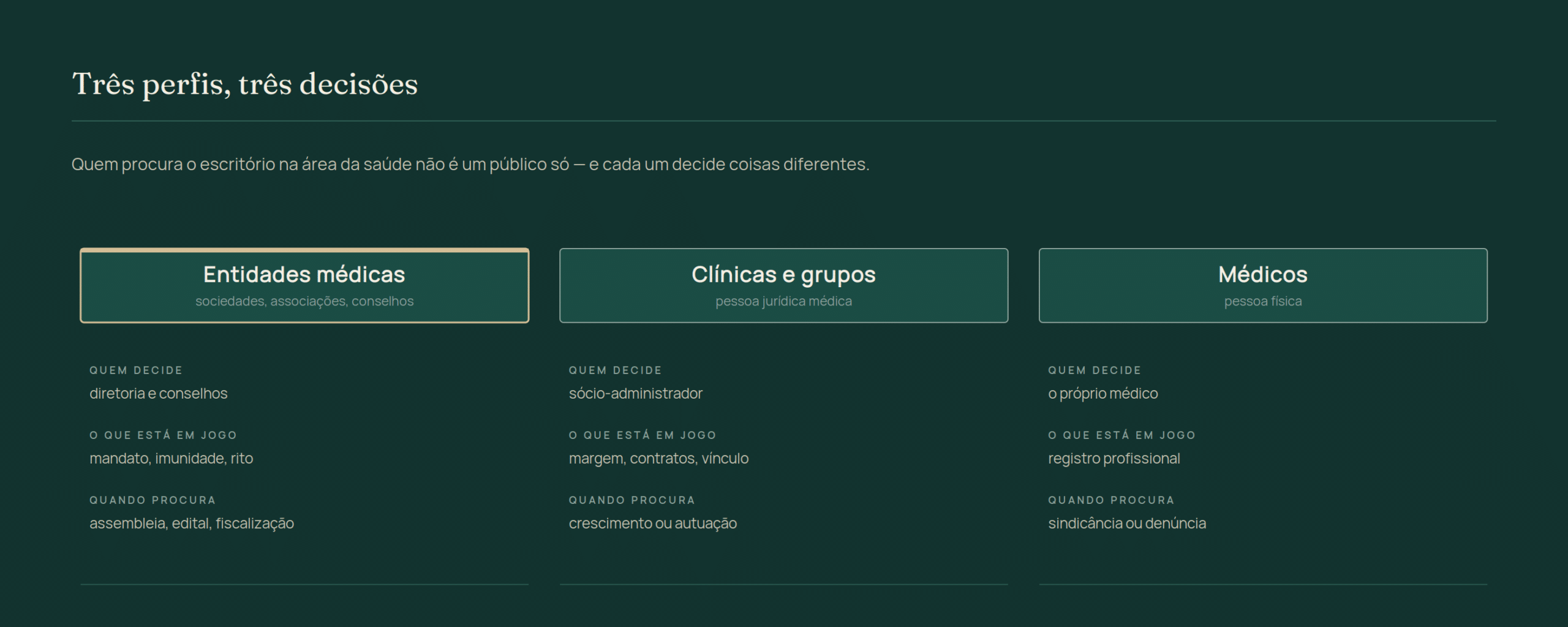
Task: Click subtitle sociedades, associações, conselhos
Action: pyautogui.click(x=304, y=301)
